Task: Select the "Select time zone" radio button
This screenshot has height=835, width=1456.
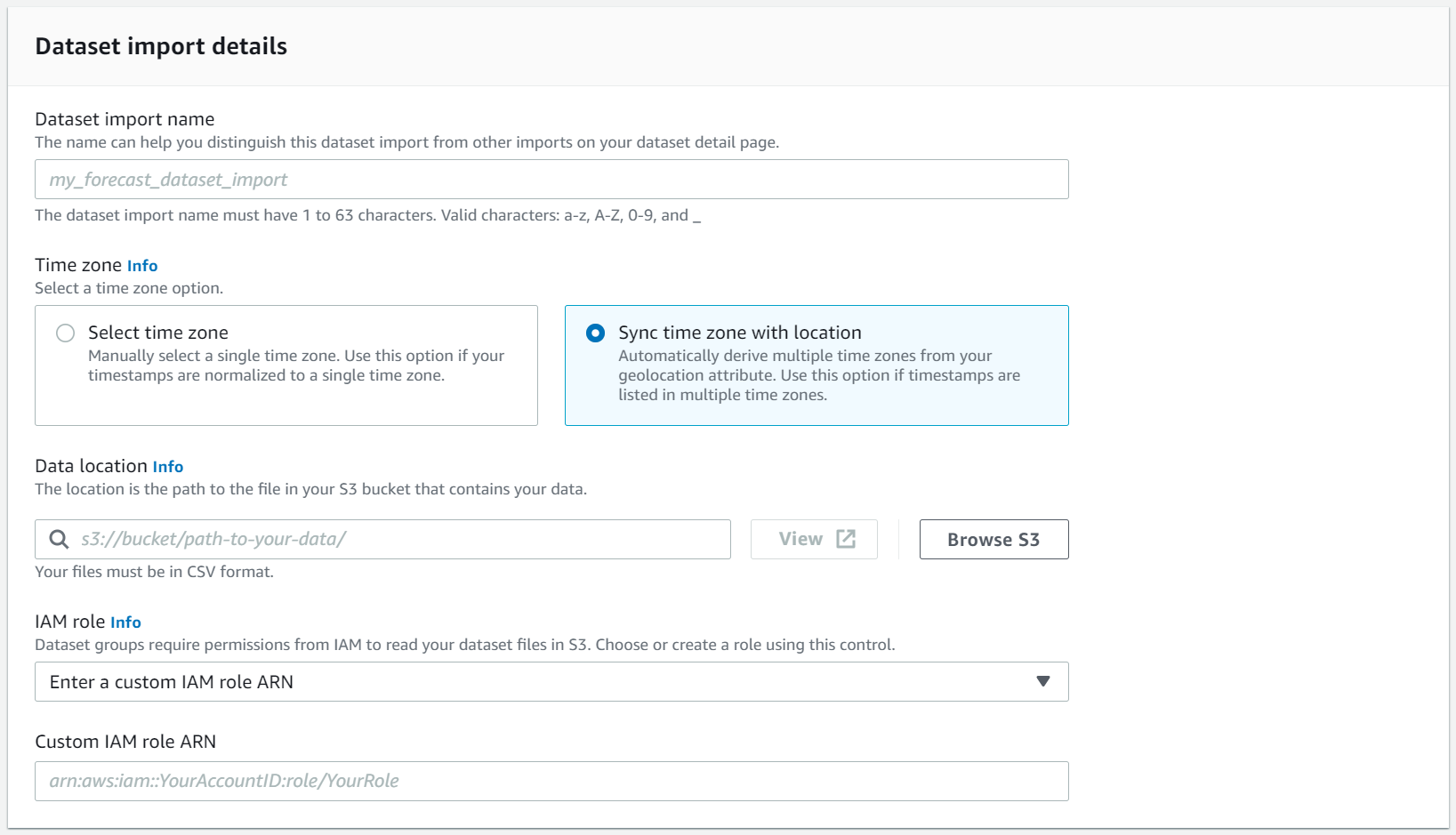Action: [x=65, y=333]
